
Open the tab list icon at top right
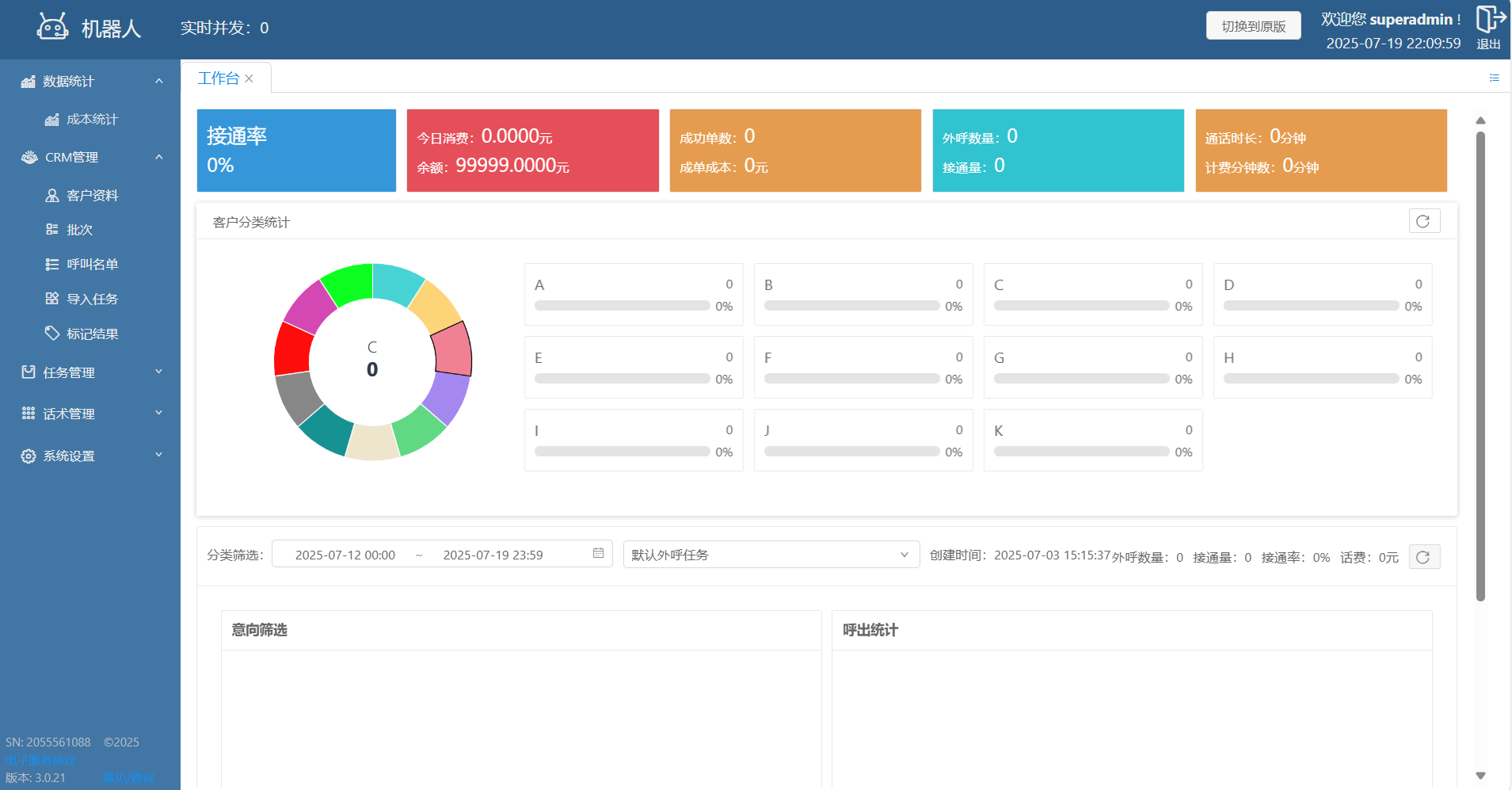pos(1494,78)
